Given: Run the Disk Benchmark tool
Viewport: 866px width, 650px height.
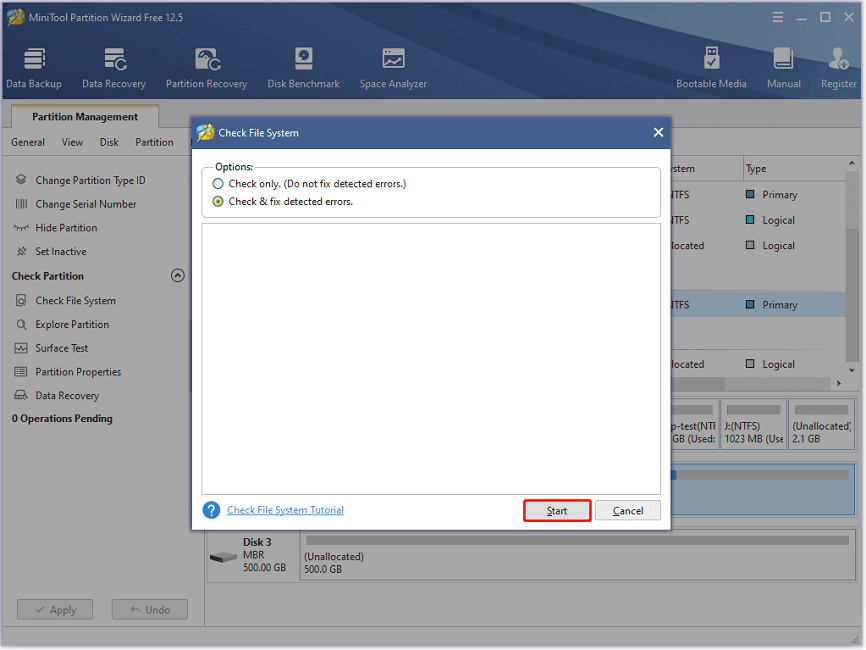Looking at the screenshot, I should click(303, 65).
